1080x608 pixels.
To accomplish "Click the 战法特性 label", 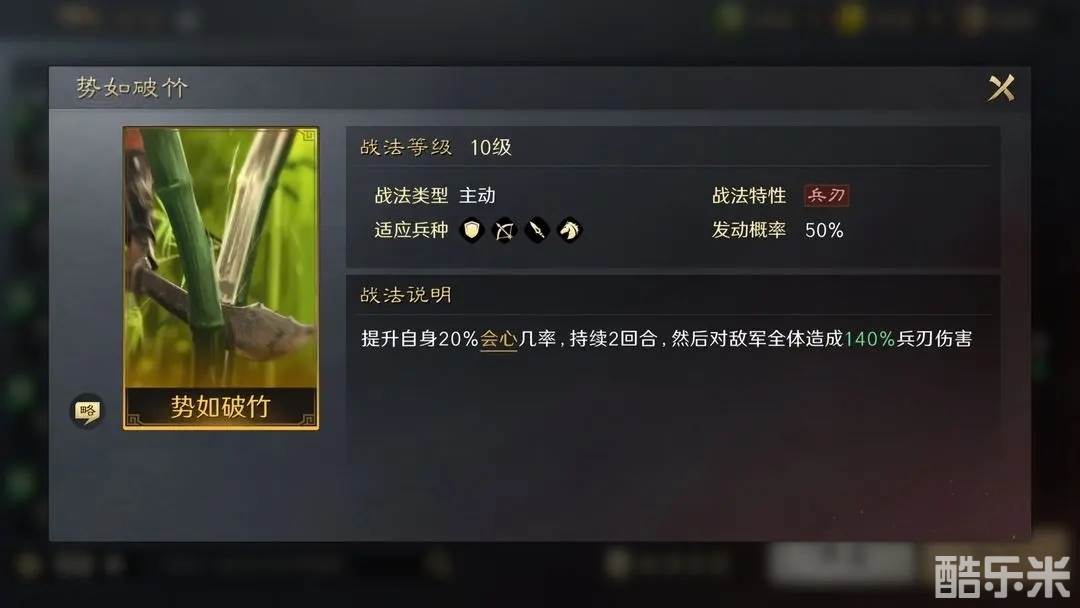I will pyautogui.click(x=749, y=196).
